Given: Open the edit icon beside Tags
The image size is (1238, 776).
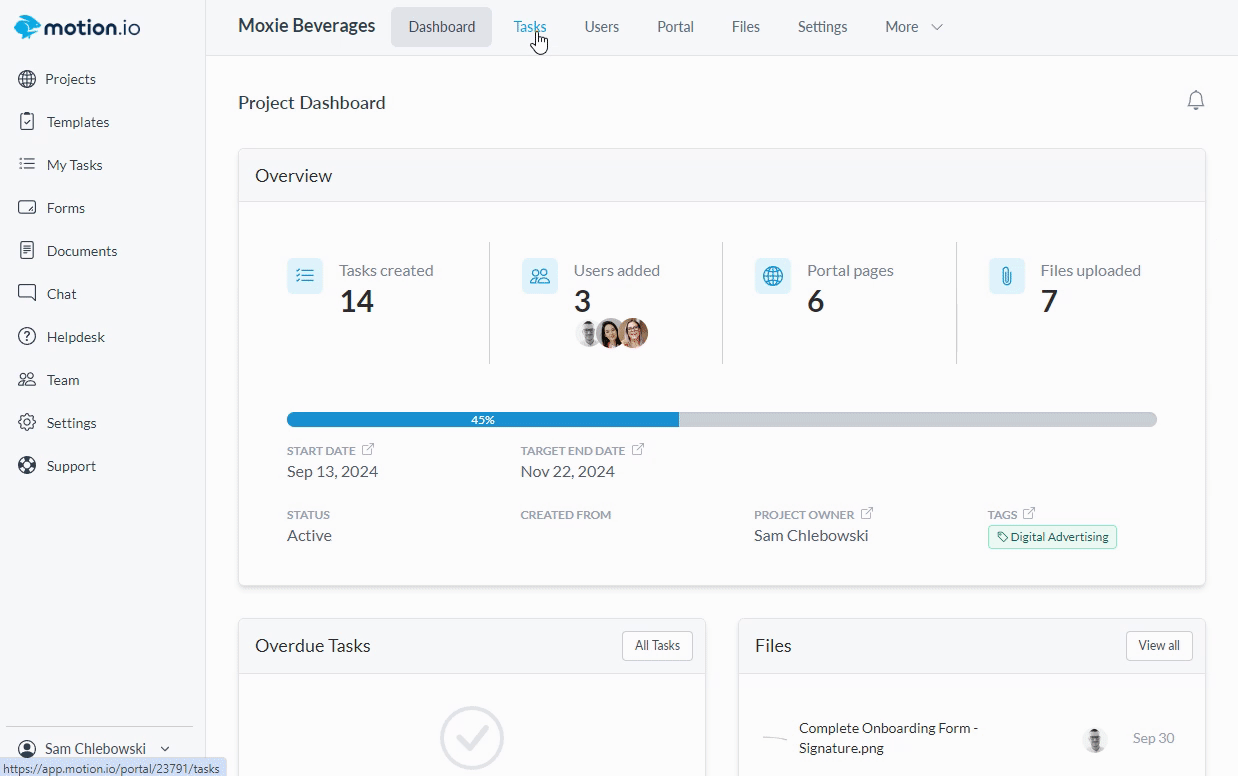Looking at the screenshot, I should 1029,514.
